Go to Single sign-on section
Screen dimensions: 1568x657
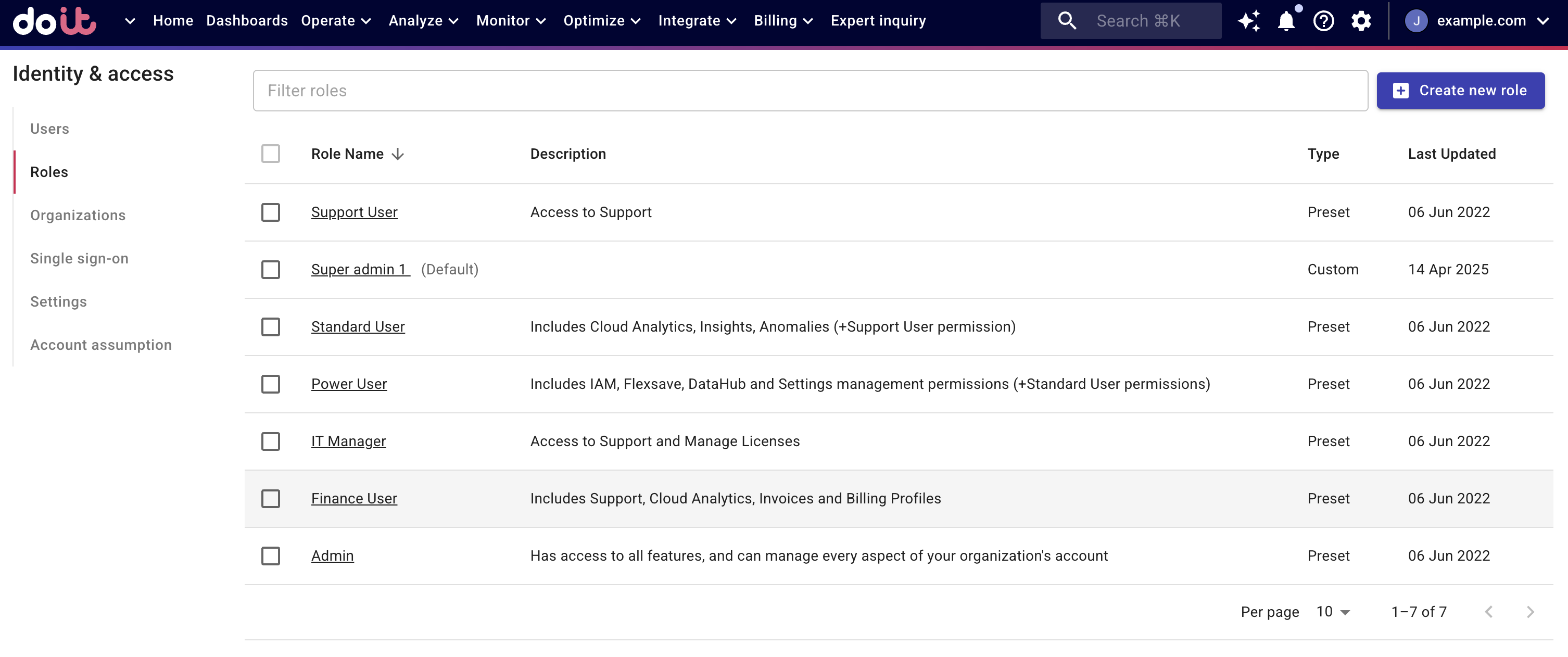(x=79, y=259)
